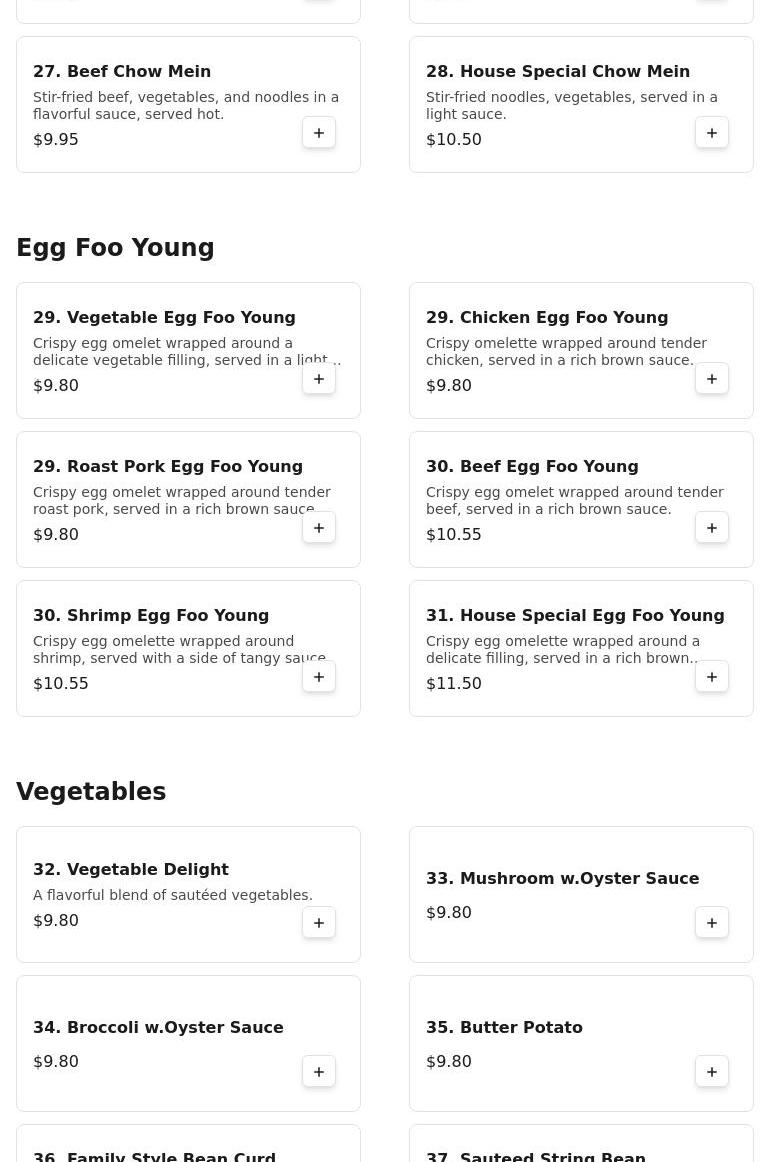Open the Beef Chow Mein item title
This screenshot has height=1162, width=770.
point(122,72)
